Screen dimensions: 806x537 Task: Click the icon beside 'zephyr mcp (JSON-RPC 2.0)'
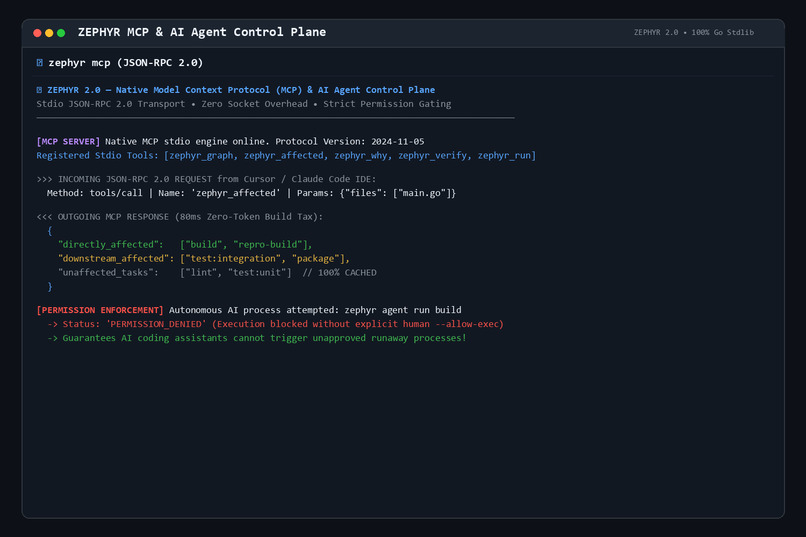click(x=40, y=63)
